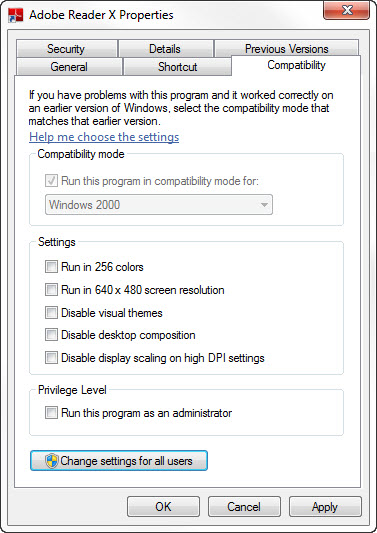Click the OK button
Image resolution: width=377 pixels, height=533 pixels.
(164, 507)
